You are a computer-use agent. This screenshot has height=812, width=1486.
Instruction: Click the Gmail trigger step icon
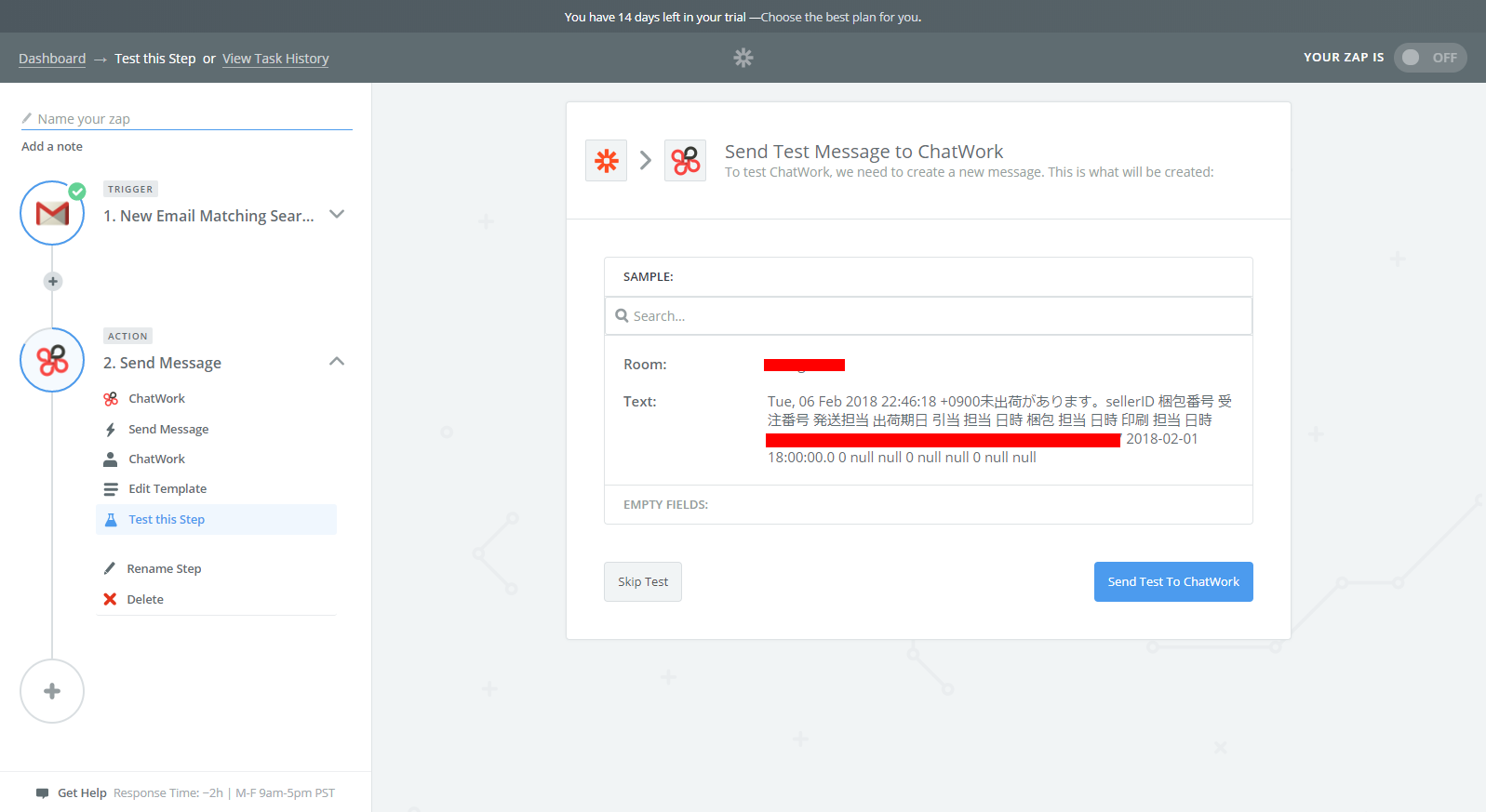pyautogui.click(x=52, y=213)
